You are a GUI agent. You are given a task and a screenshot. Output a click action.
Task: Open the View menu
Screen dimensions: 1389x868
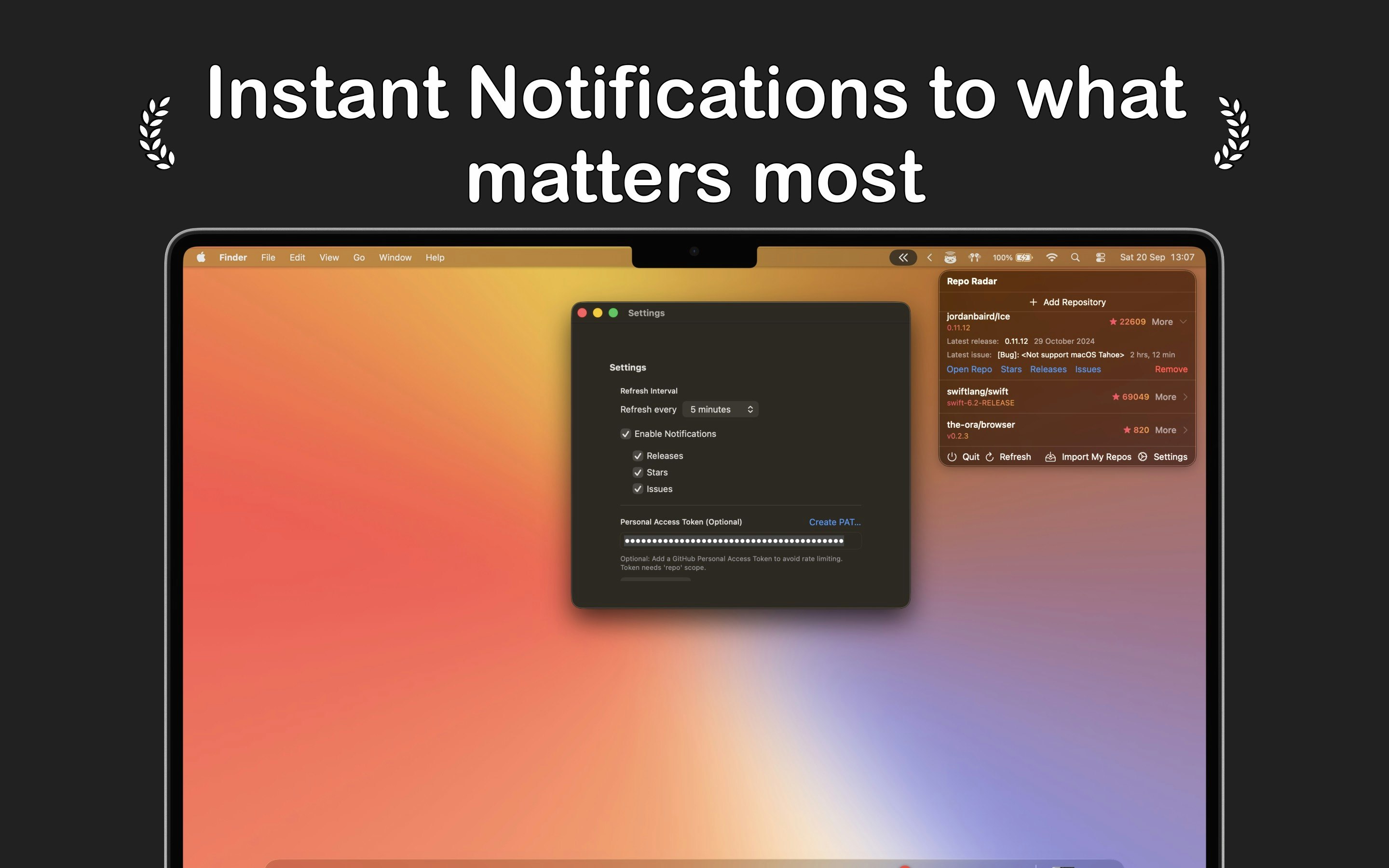pos(329,257)
